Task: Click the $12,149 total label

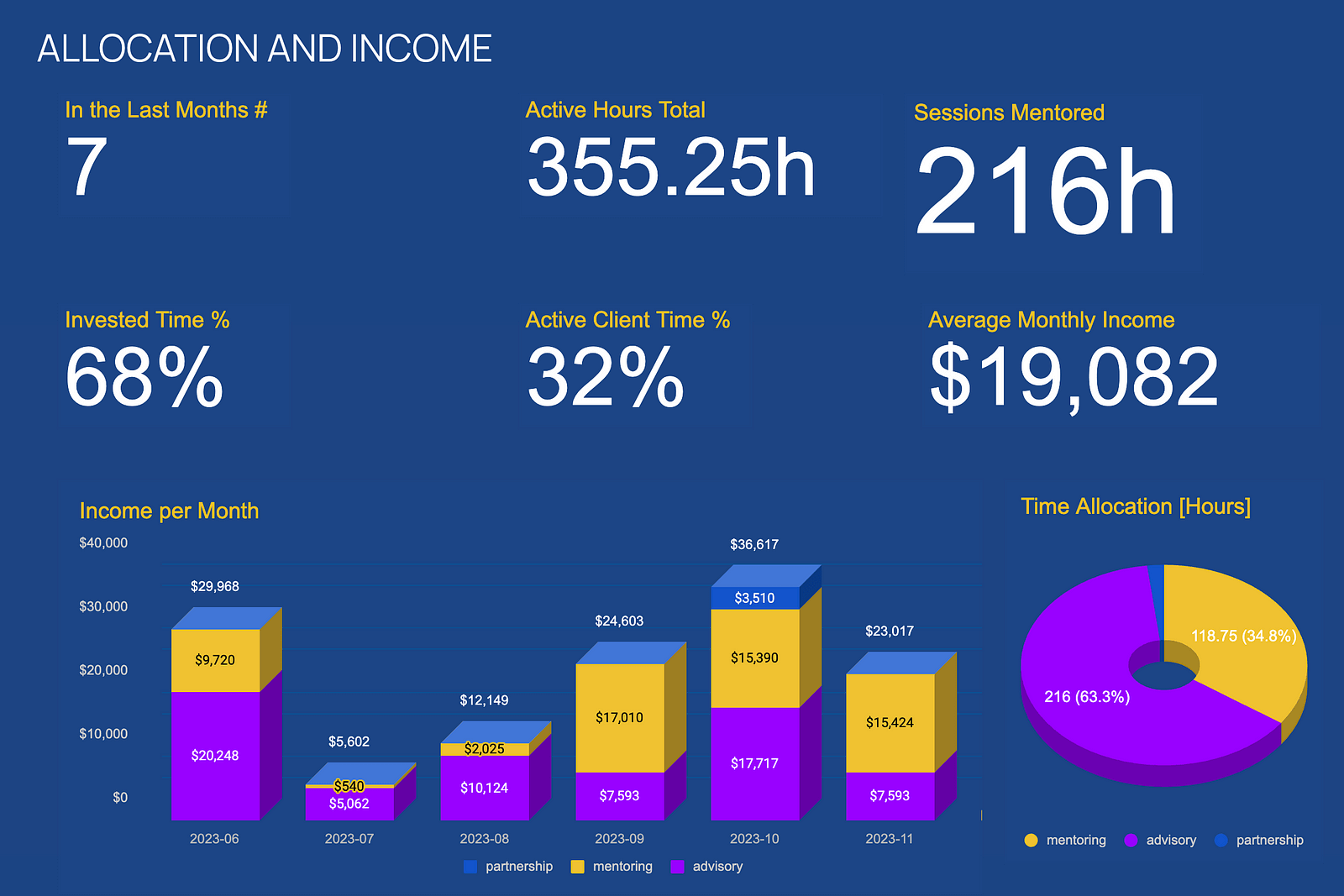Action: [x=485, y=700]
